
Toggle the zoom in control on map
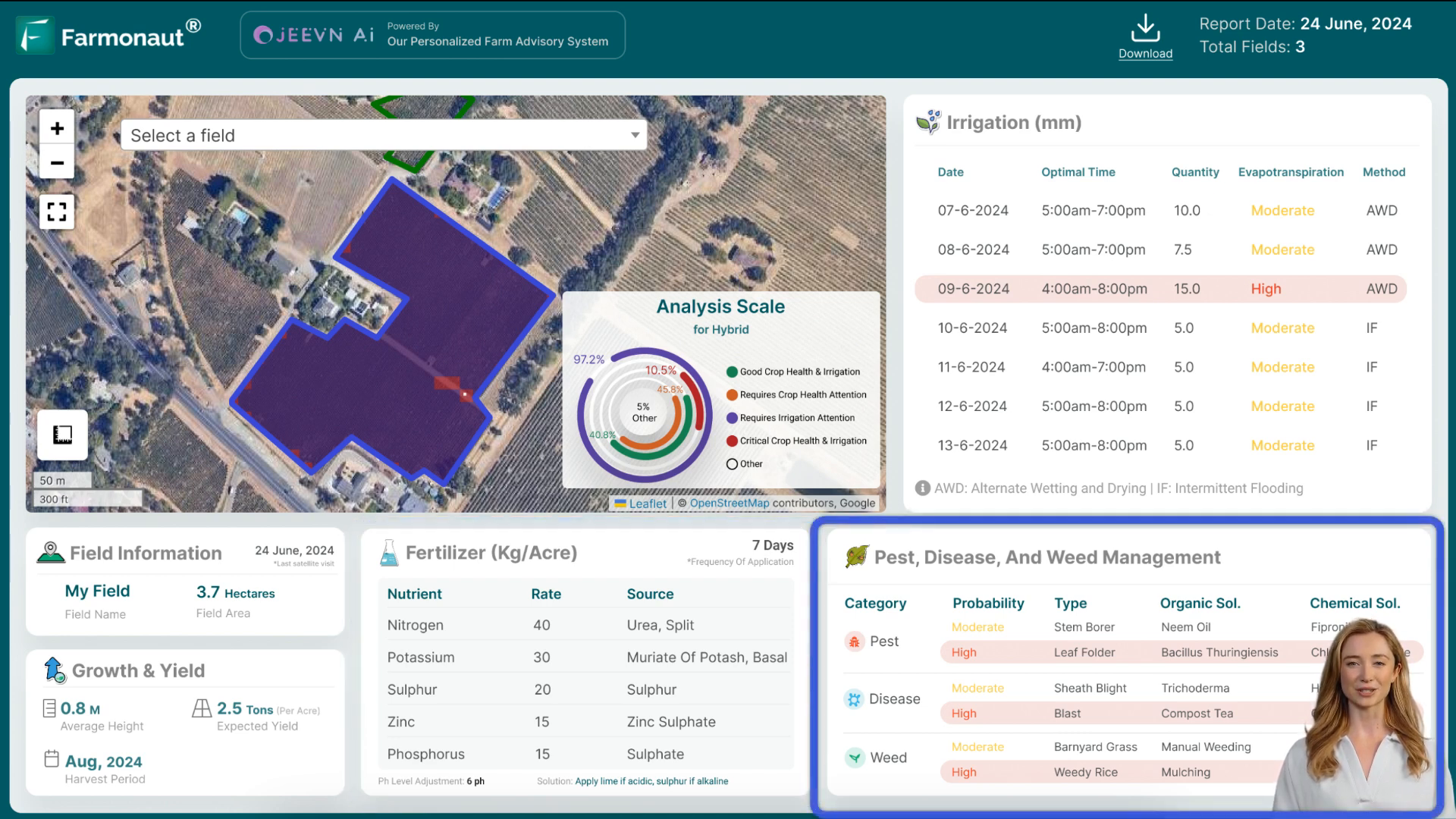tap(57, 127)
